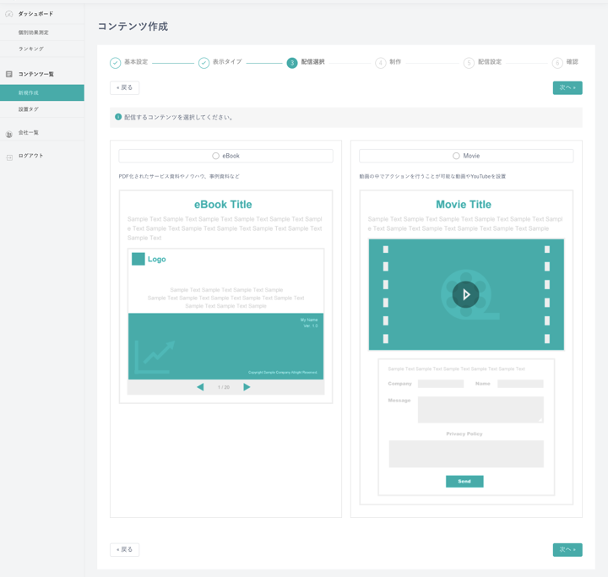Click the eBook Title preview thumbnail
This screenshot has width=608, height=577.
(x=225, y=296)
